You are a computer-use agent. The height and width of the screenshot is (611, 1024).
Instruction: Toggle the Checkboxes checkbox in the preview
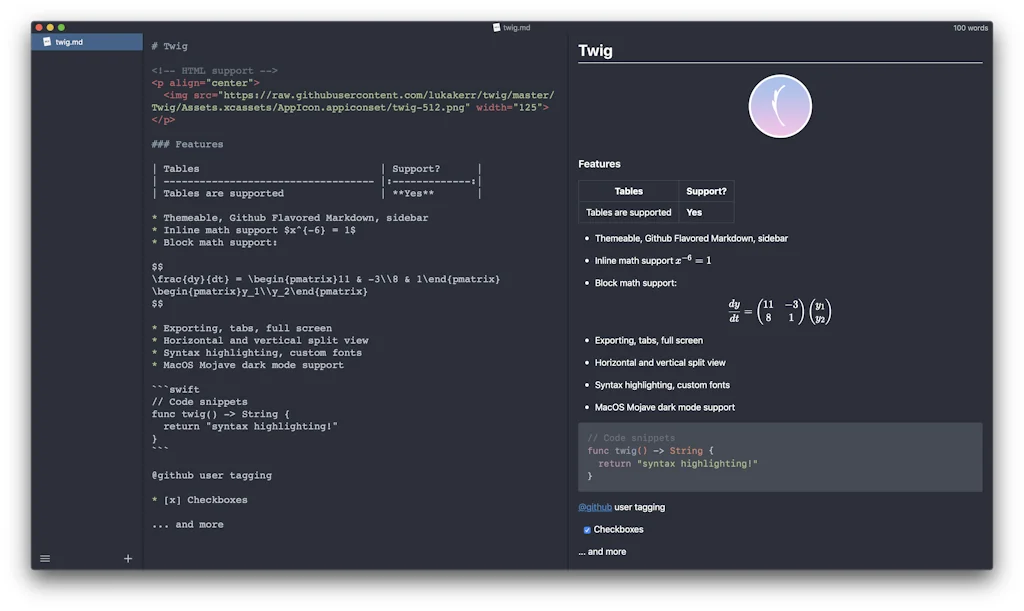587,529
